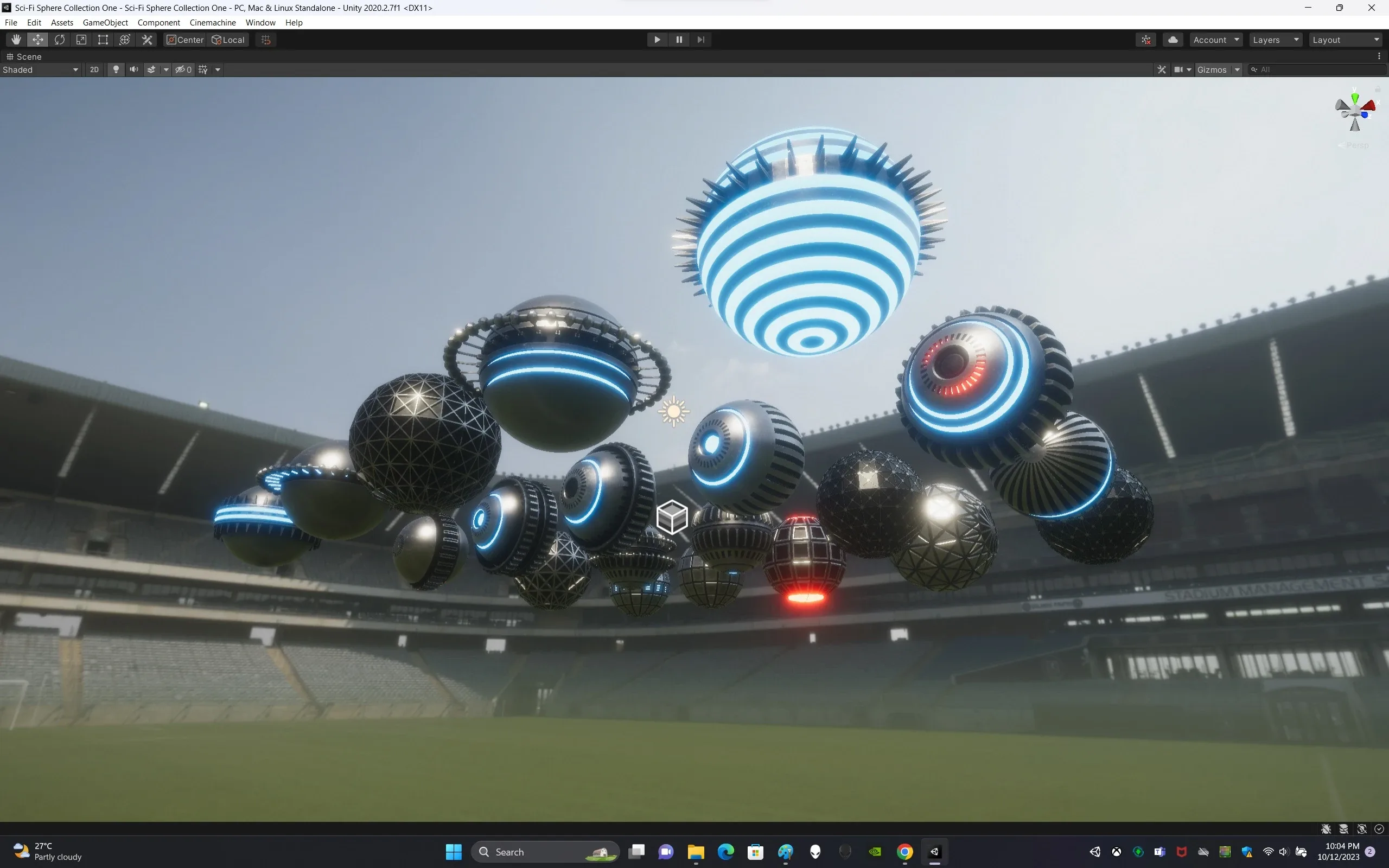Select the Rect Transform tool
This screenshot has height=868, width=1389.
[x=103, y=40]
